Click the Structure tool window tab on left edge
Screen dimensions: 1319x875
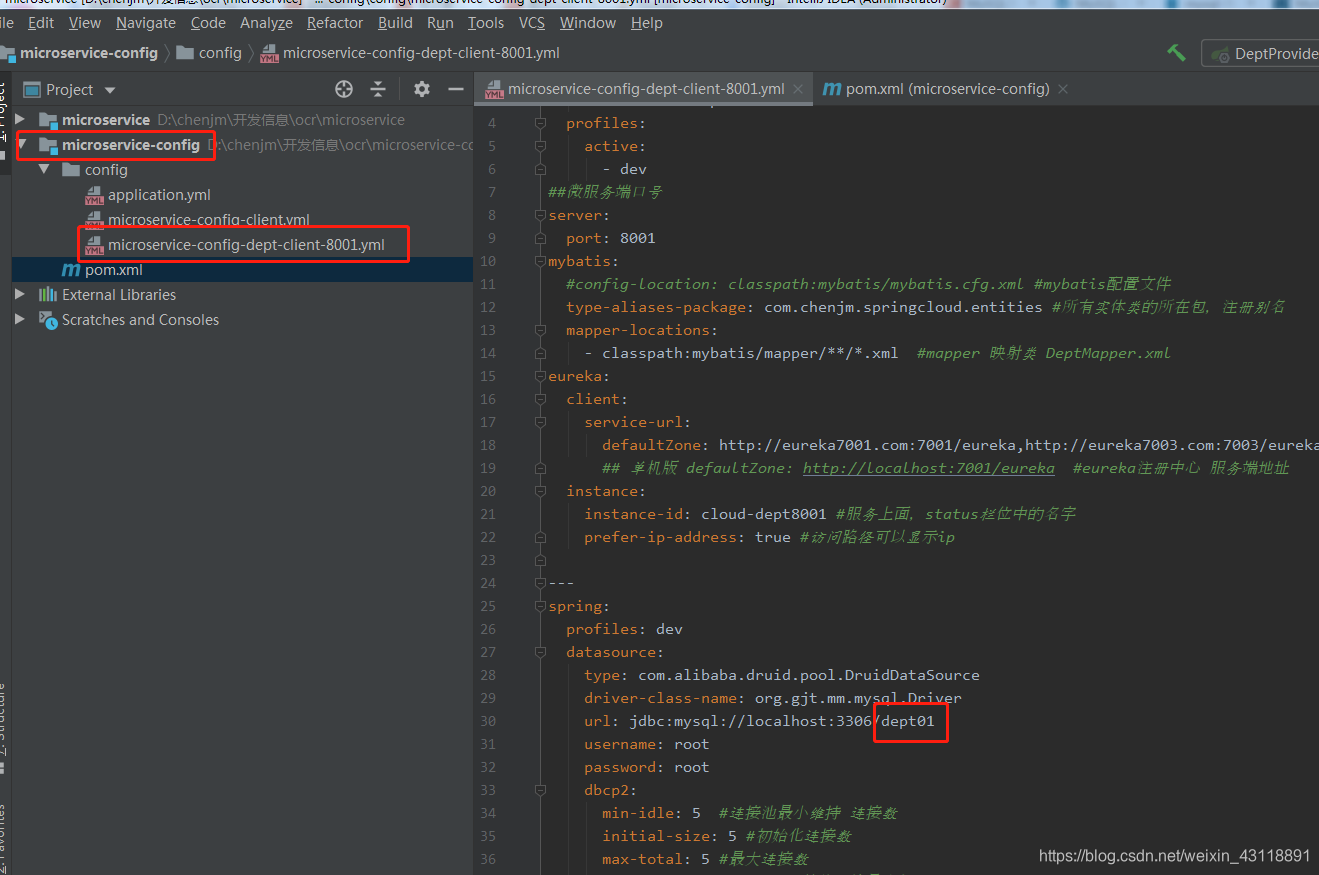click(3, 728)
